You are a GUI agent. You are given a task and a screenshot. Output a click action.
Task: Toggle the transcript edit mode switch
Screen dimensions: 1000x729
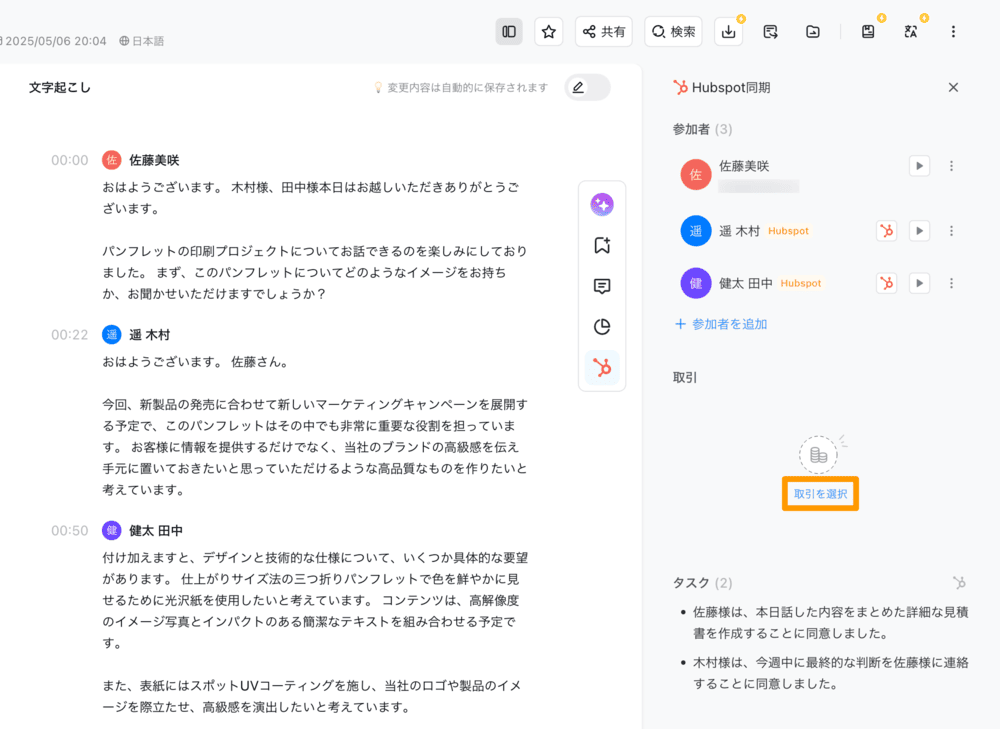(x=587, y=87)
